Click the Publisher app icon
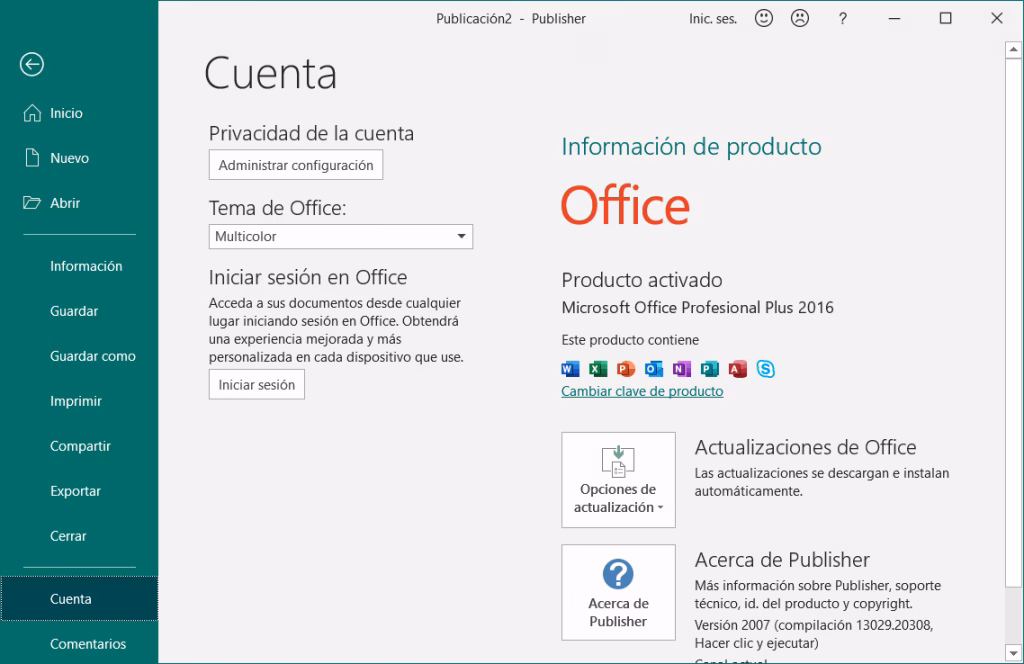 pyautogui.click(x=710, y=369)
